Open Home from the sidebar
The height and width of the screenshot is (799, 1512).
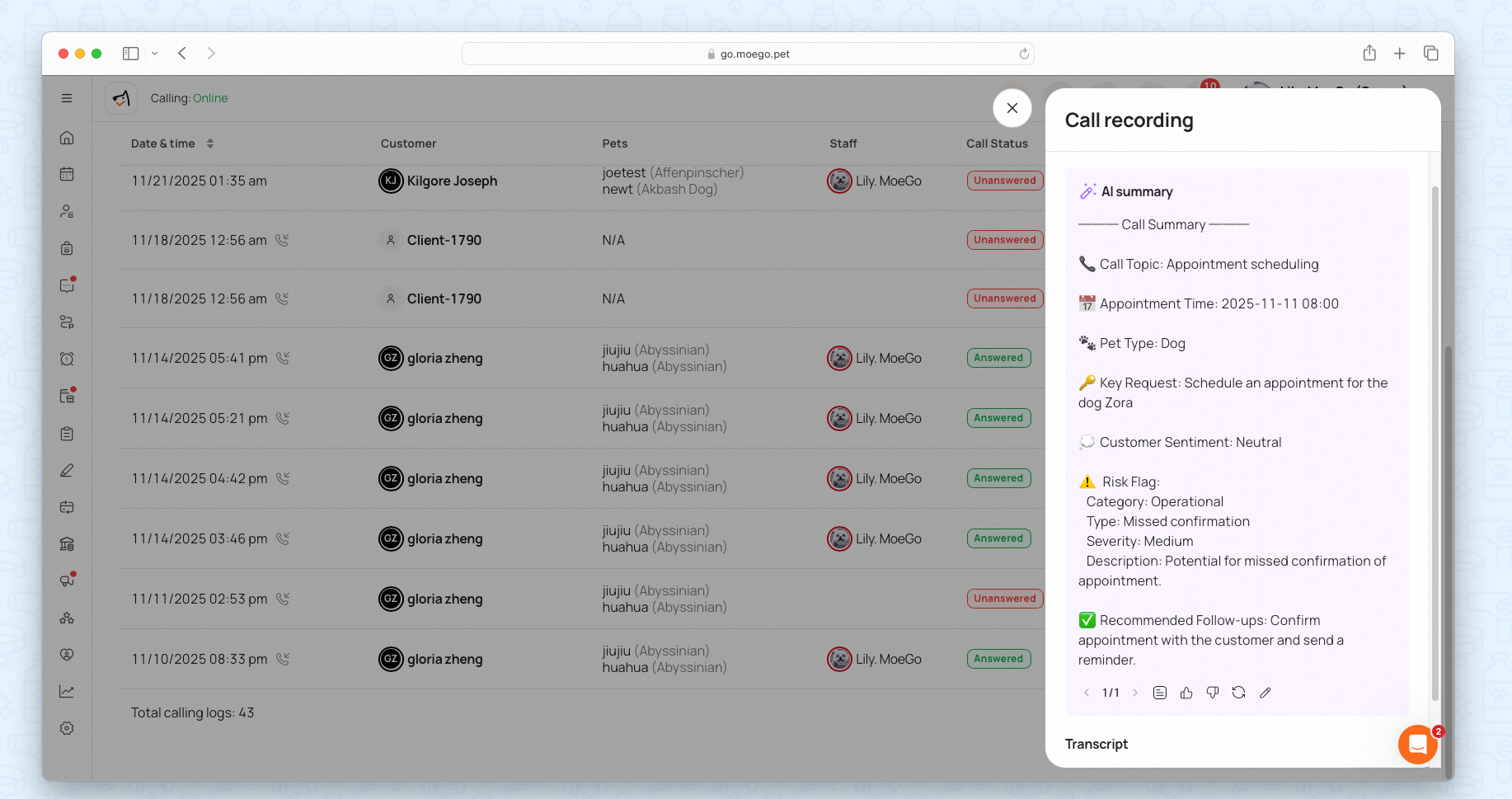pos(67,138)
